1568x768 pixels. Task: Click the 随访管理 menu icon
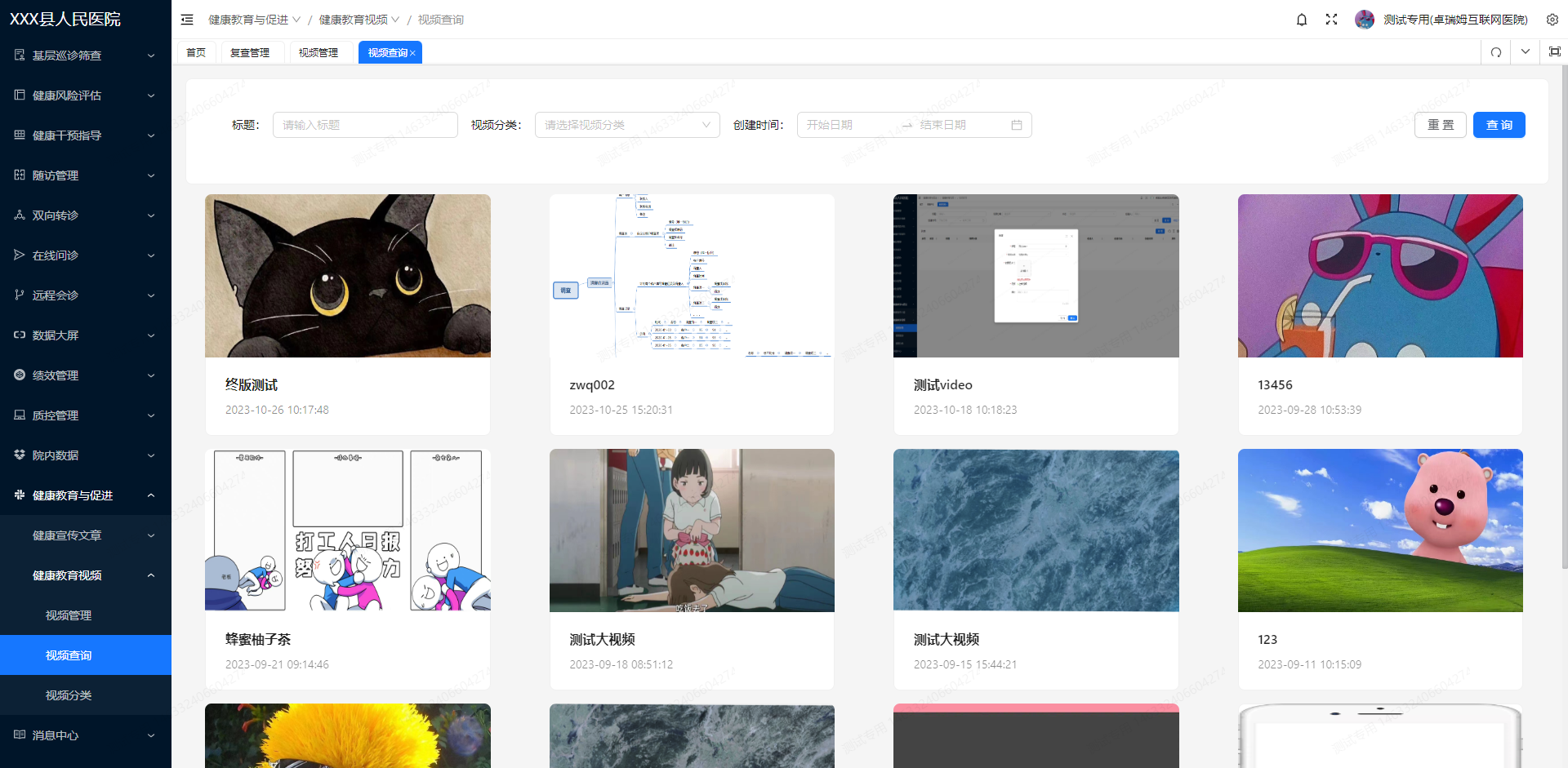[20, 175]
